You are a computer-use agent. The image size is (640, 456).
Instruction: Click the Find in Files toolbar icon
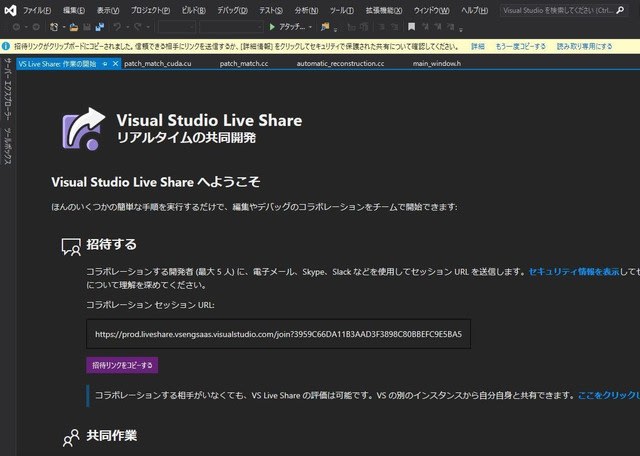325,27
